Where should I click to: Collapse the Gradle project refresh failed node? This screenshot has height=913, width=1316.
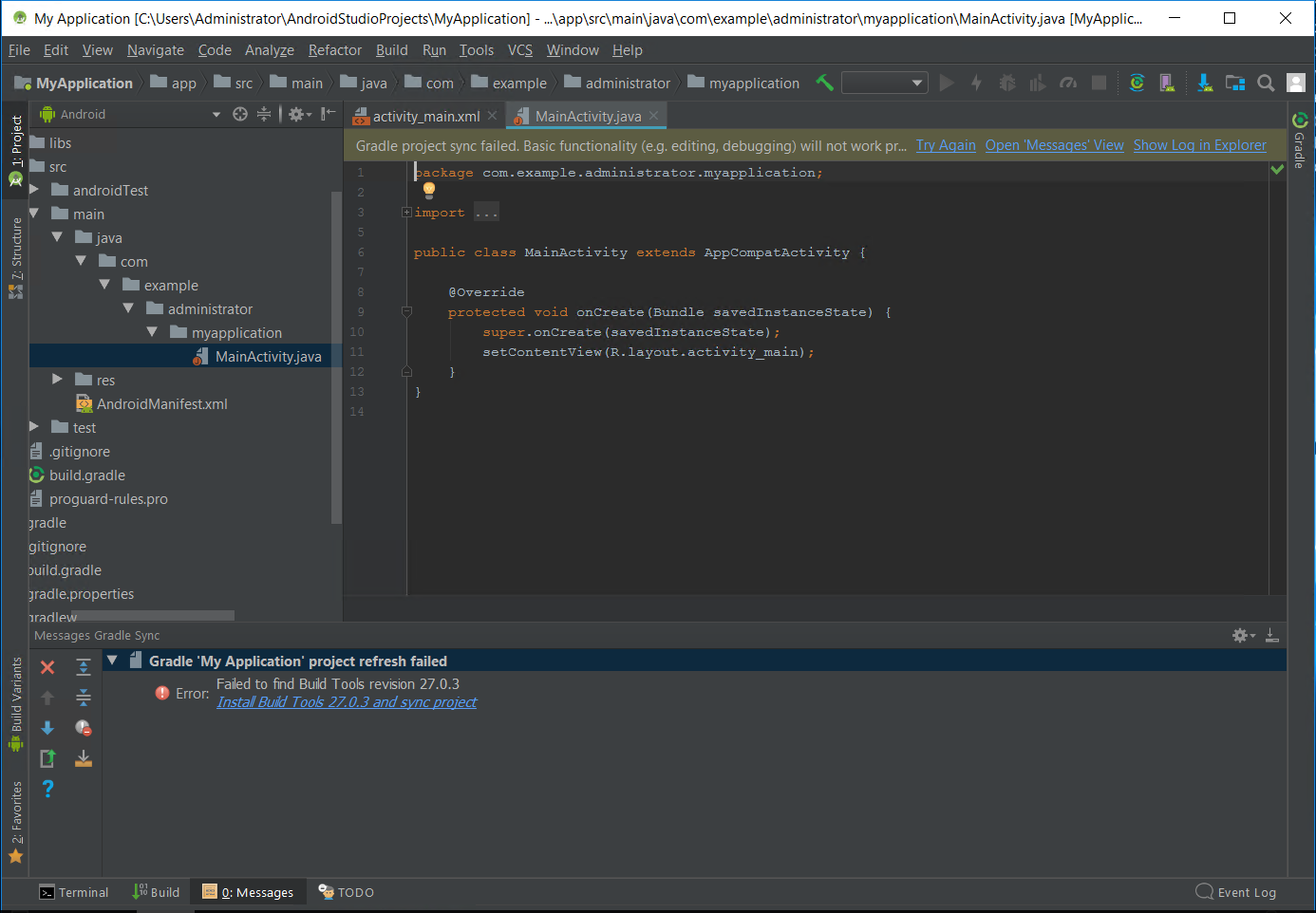113,661
